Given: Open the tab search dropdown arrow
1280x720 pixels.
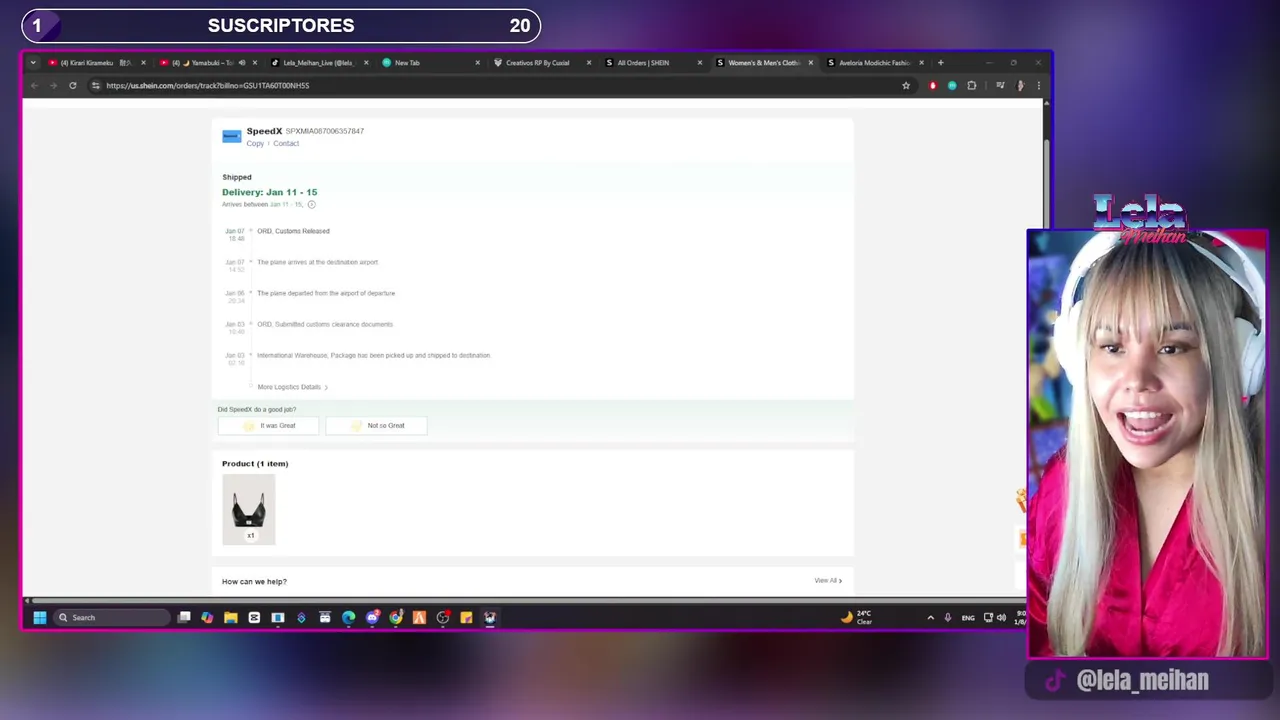Looking at the screenshot, I should (33, 63).
